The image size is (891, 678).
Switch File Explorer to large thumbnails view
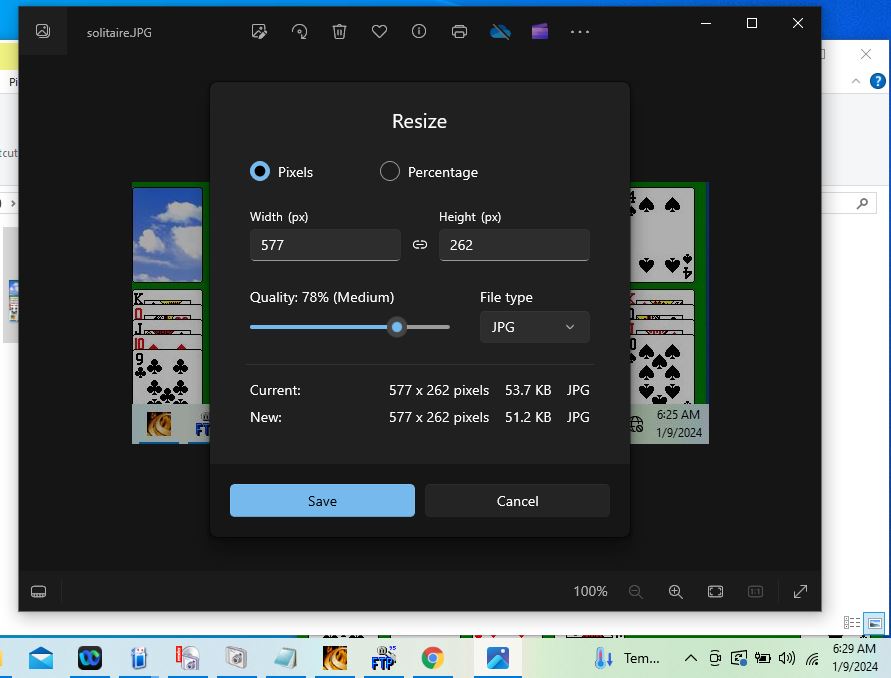(x=875, y=623)
